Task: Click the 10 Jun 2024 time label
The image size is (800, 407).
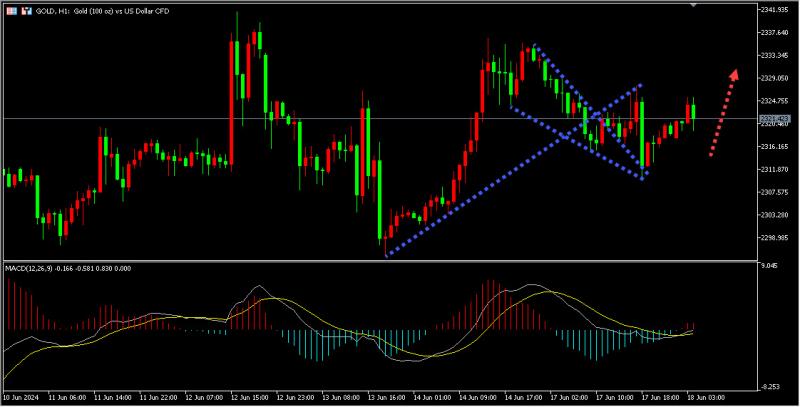Action: point(19,397)
